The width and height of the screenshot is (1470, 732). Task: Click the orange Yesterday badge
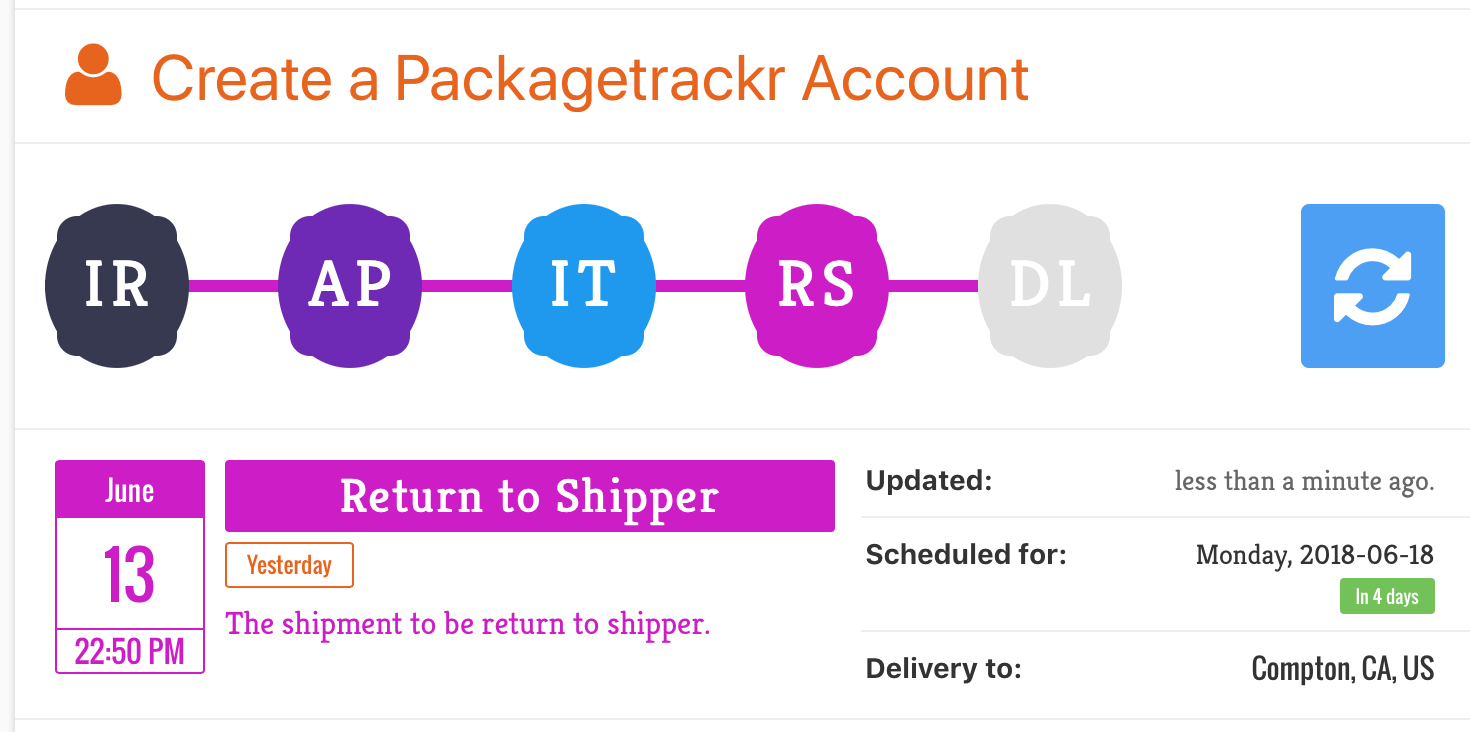point(289,566)
